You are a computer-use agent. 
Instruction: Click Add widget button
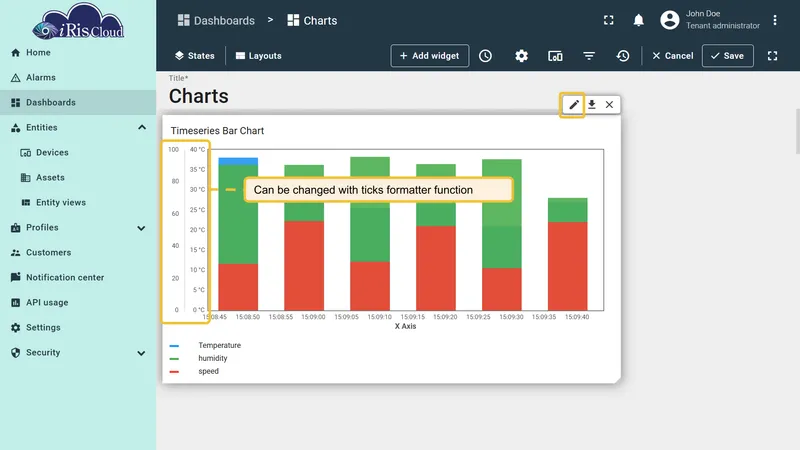(x=430, y=56)
